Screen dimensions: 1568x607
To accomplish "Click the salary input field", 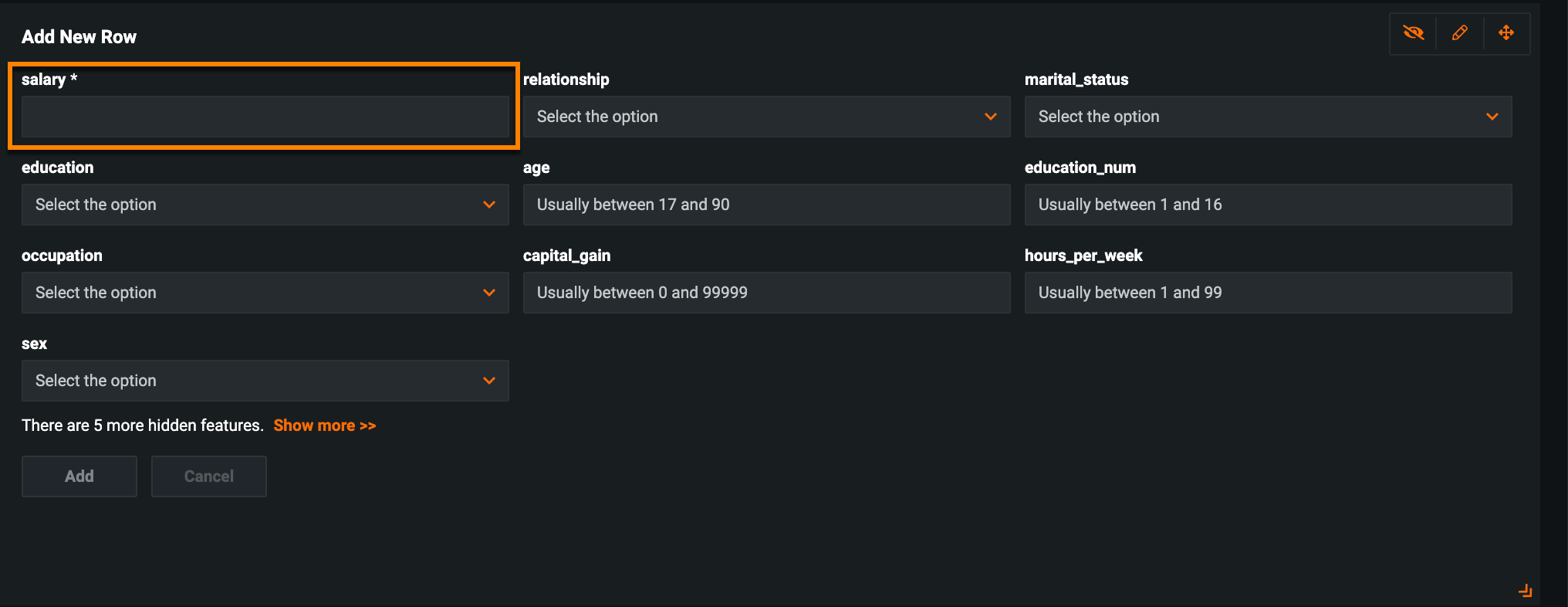I will tap(265, 117).
